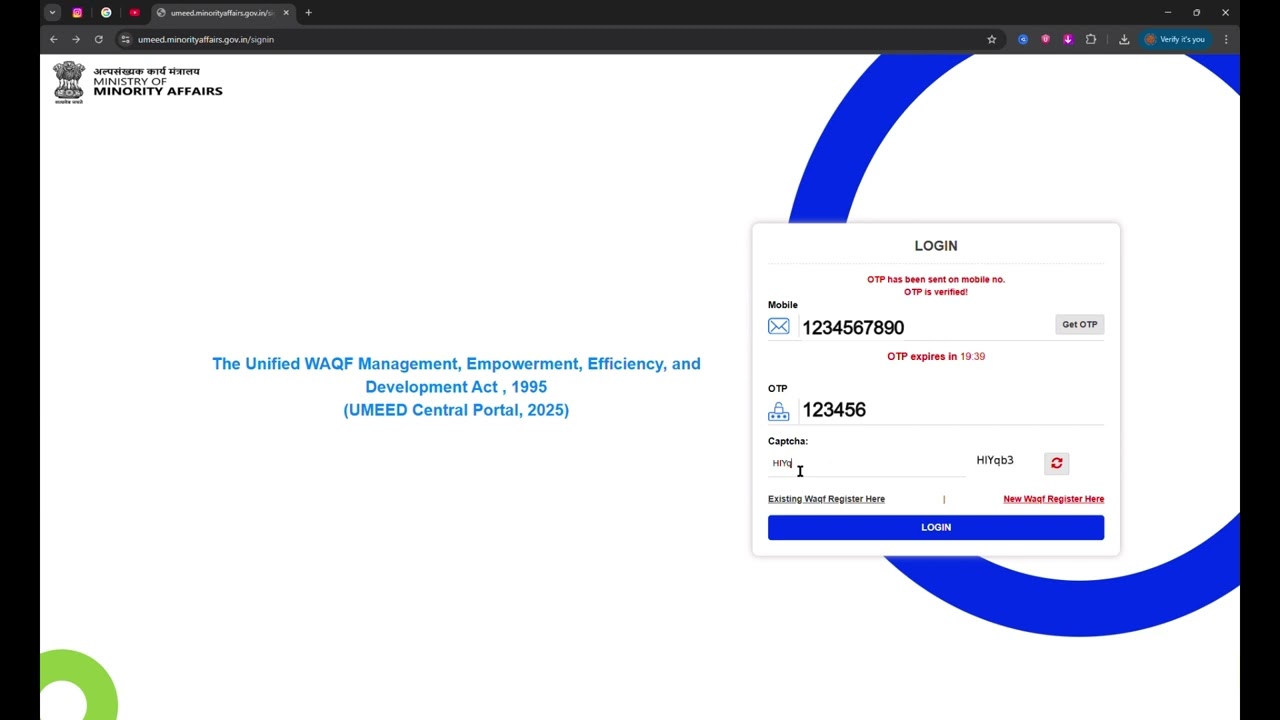The height and width of the screenshot is (720, 1280).
Task: Open the Chrome three-dot menu
Action: (x=1226, y=39)
